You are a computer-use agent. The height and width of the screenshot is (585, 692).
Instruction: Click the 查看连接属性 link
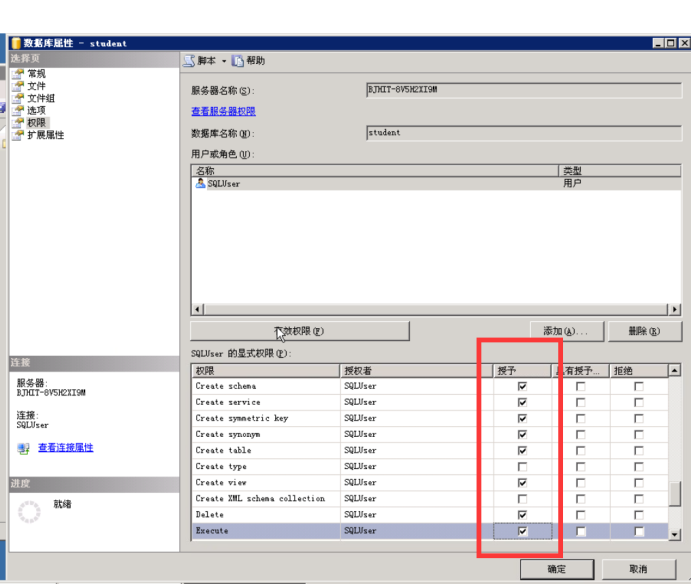tap(66, 448)
